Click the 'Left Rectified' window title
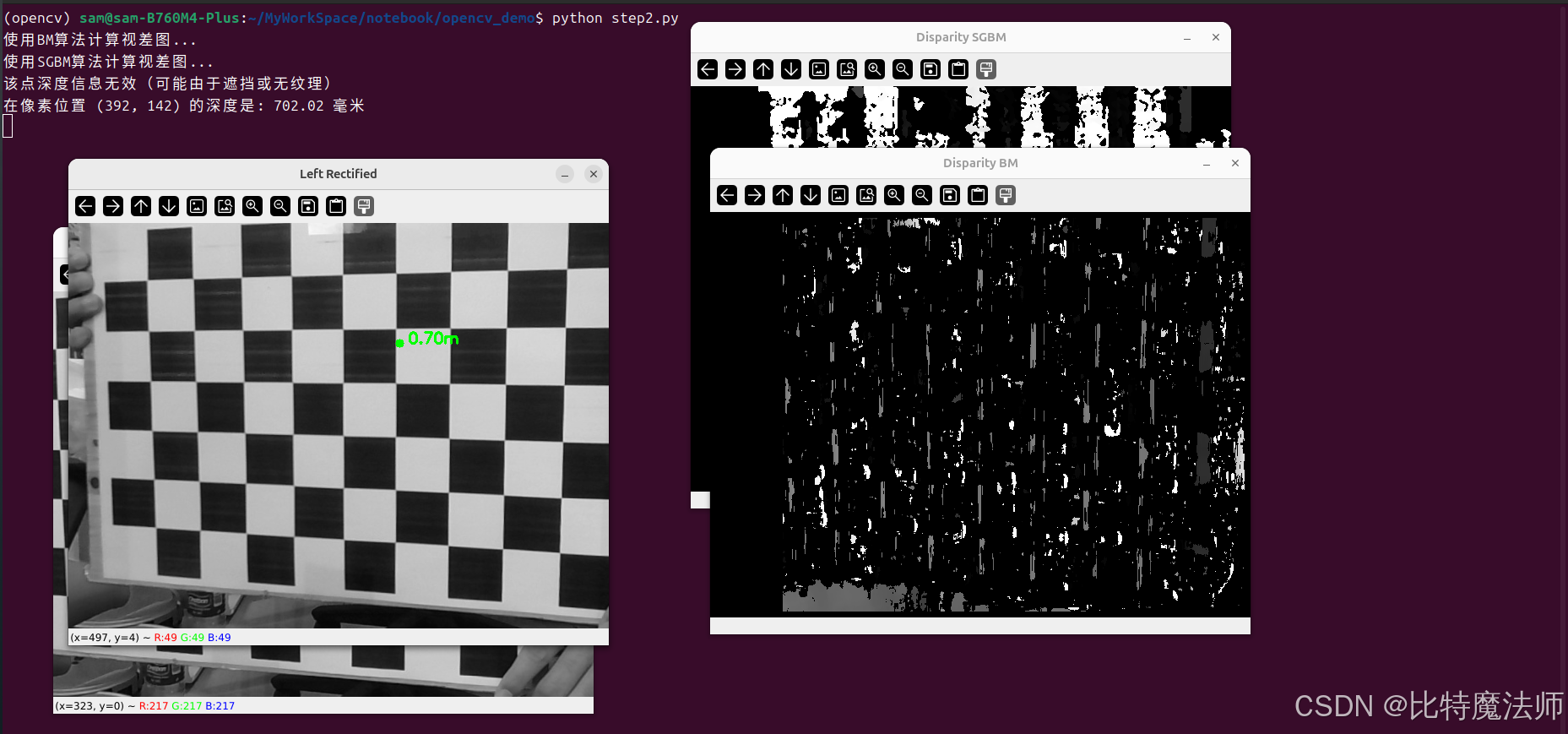 pyautogui.click(x=338, y=174)
